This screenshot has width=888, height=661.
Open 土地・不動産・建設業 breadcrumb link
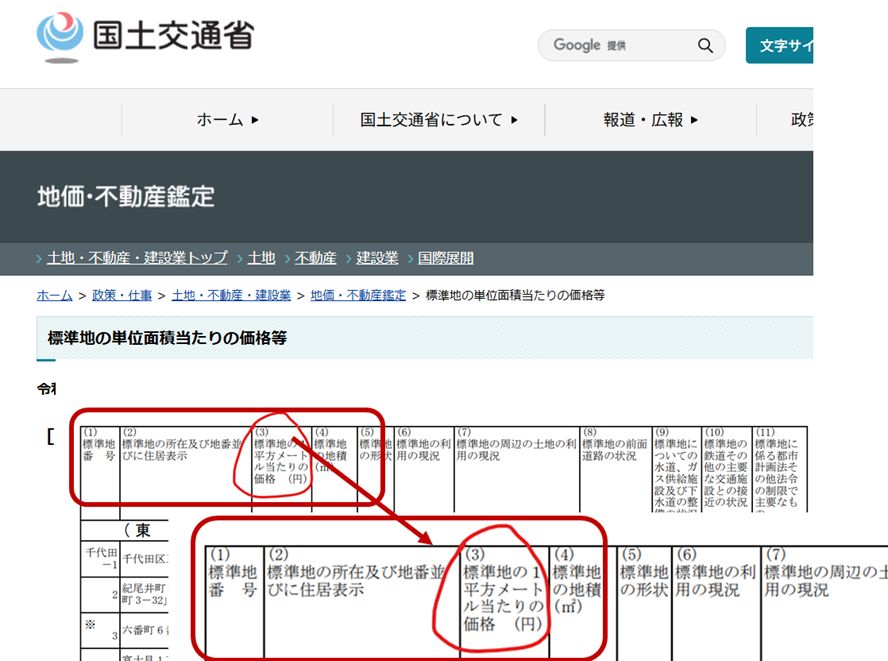(231, 295)
